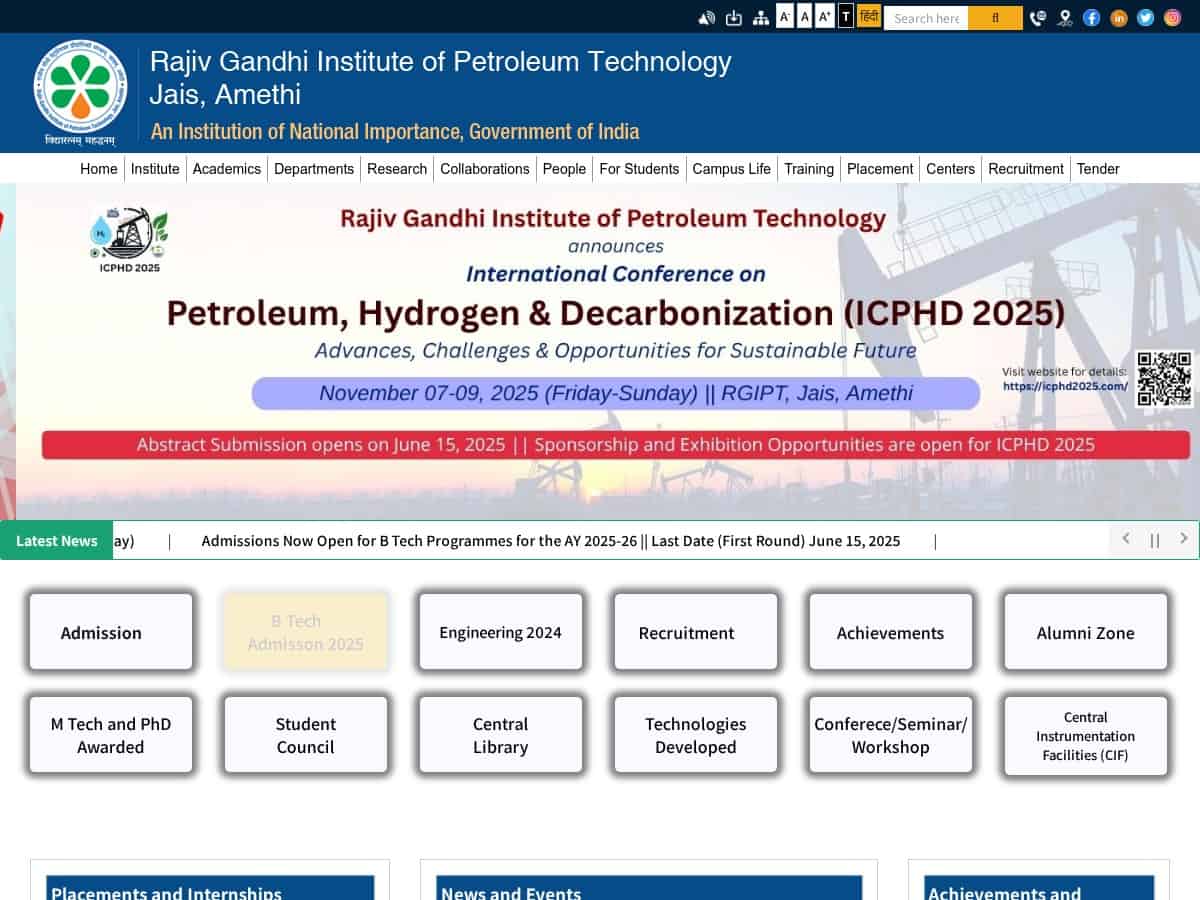This screenshot has height=900, width=1200.
Task: Click the ICPHD 2025 banner headline
Action: pos(615,313)
